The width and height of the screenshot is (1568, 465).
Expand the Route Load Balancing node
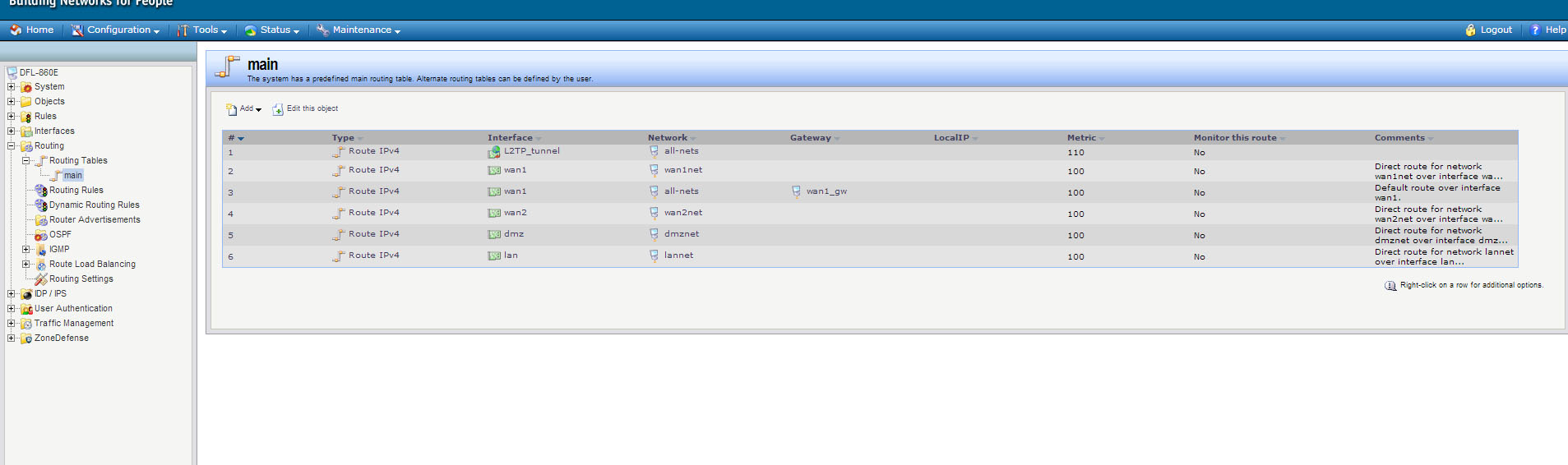[x=25, y=264]
